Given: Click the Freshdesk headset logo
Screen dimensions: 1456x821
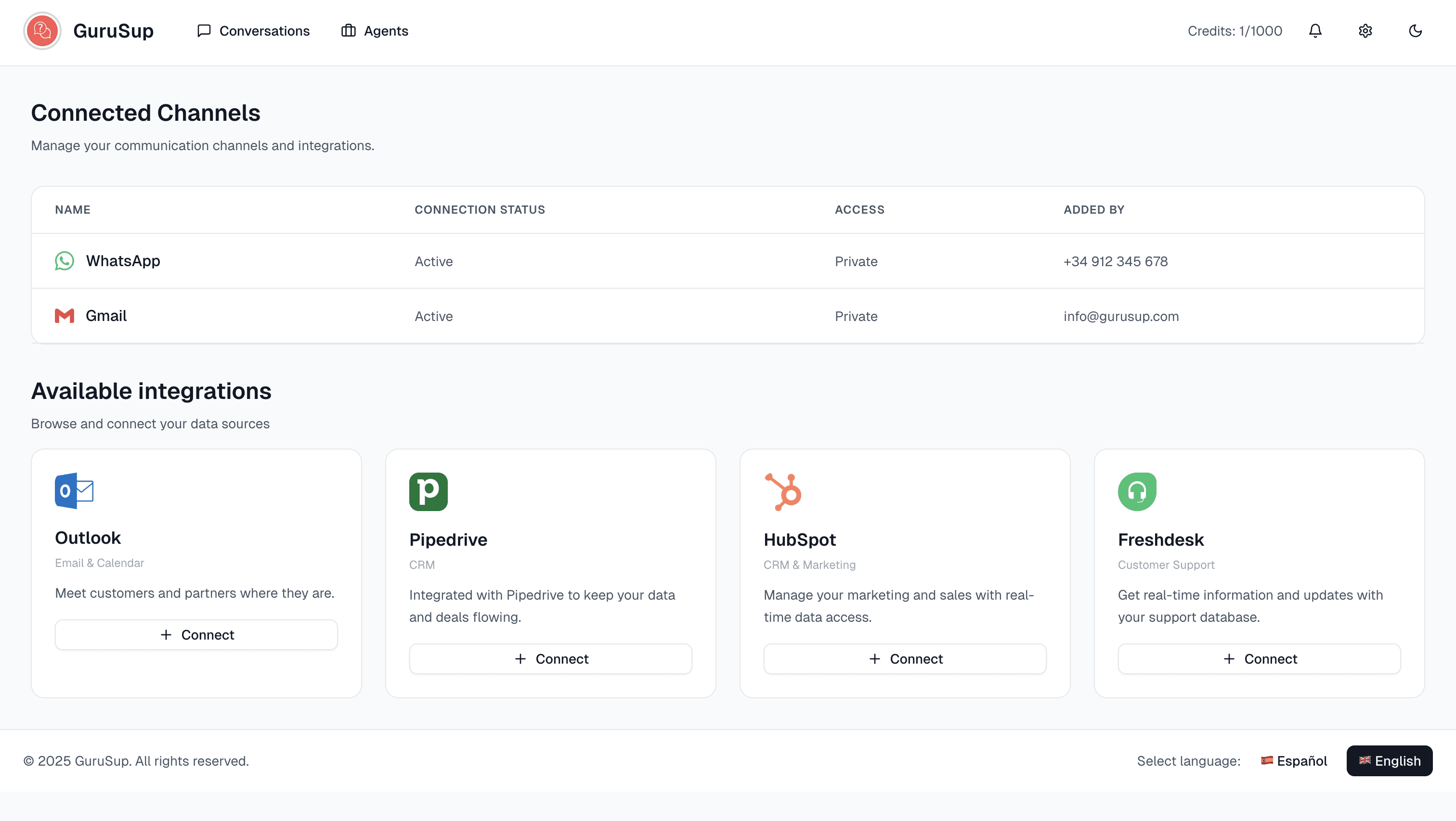Looking at the screenshot, I should point(1137,491).
